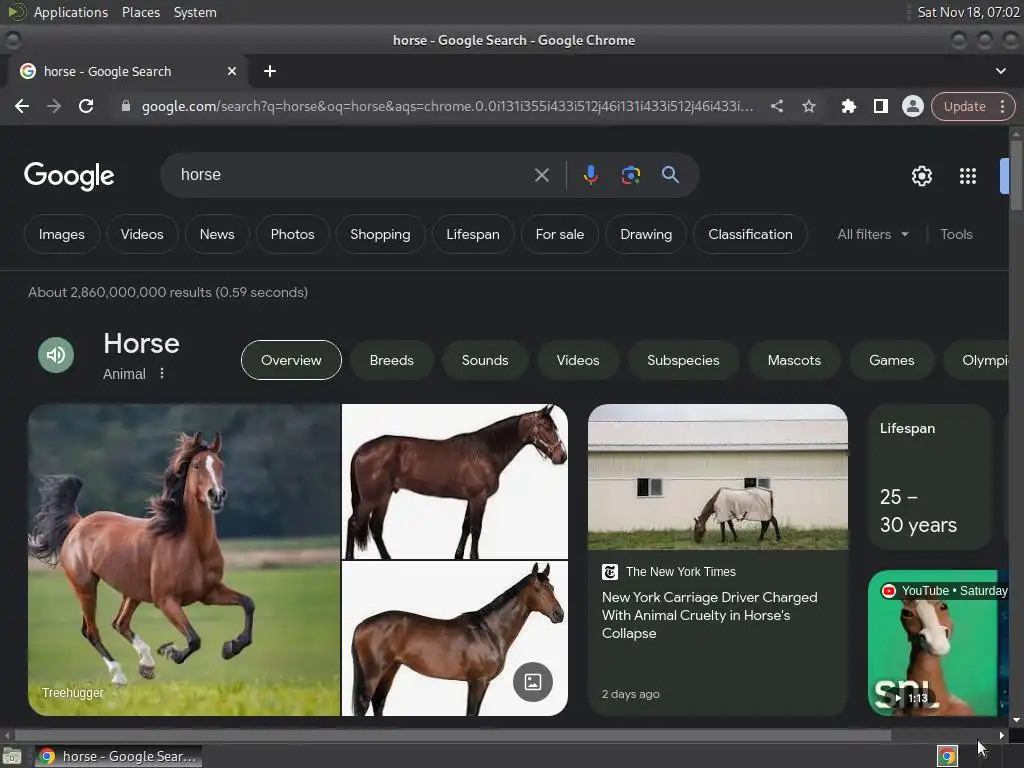This screenshot has height=768, width=1024.
Task: Select the Shopping filter chip
Action: coord(380,234)
